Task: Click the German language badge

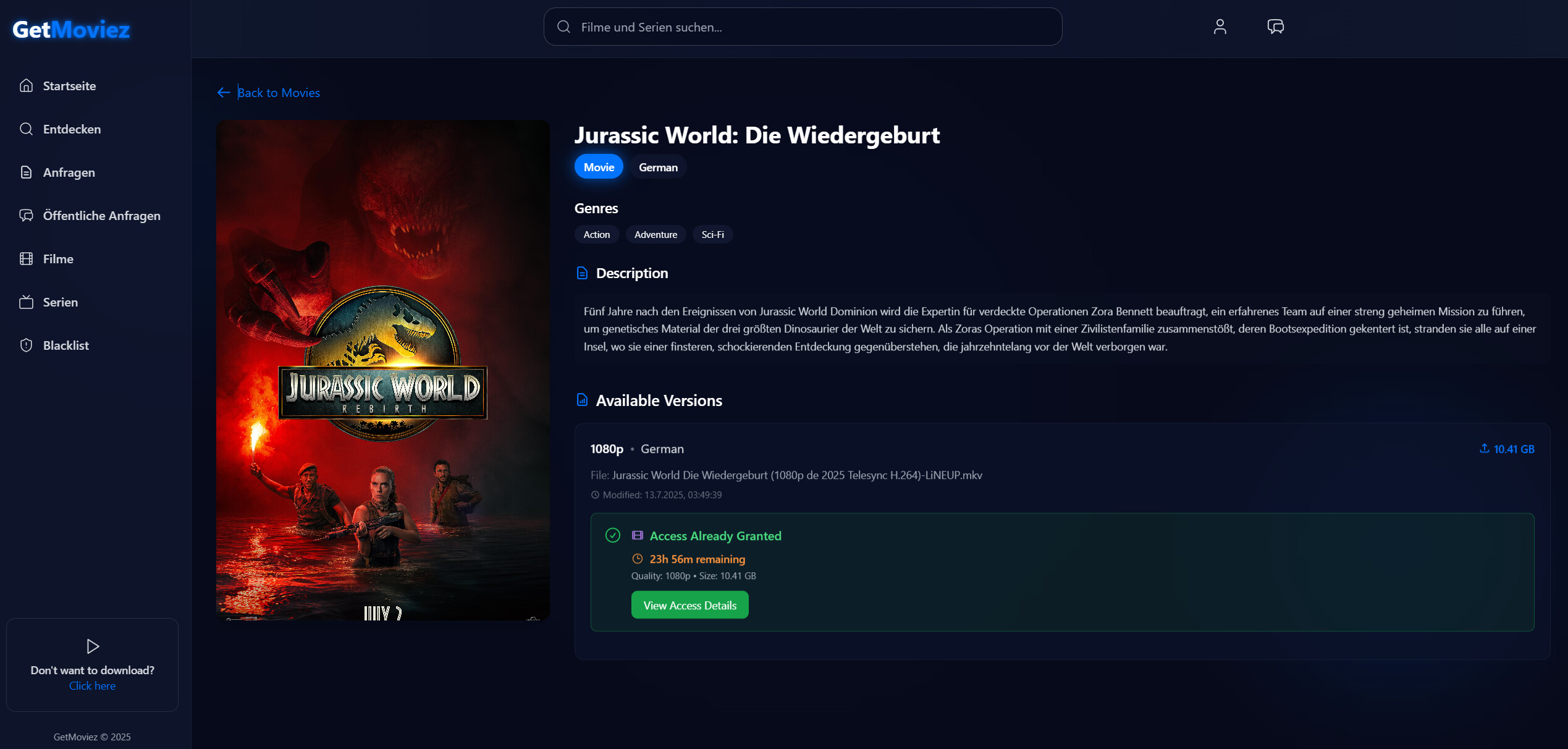Action: click(658, 167)
